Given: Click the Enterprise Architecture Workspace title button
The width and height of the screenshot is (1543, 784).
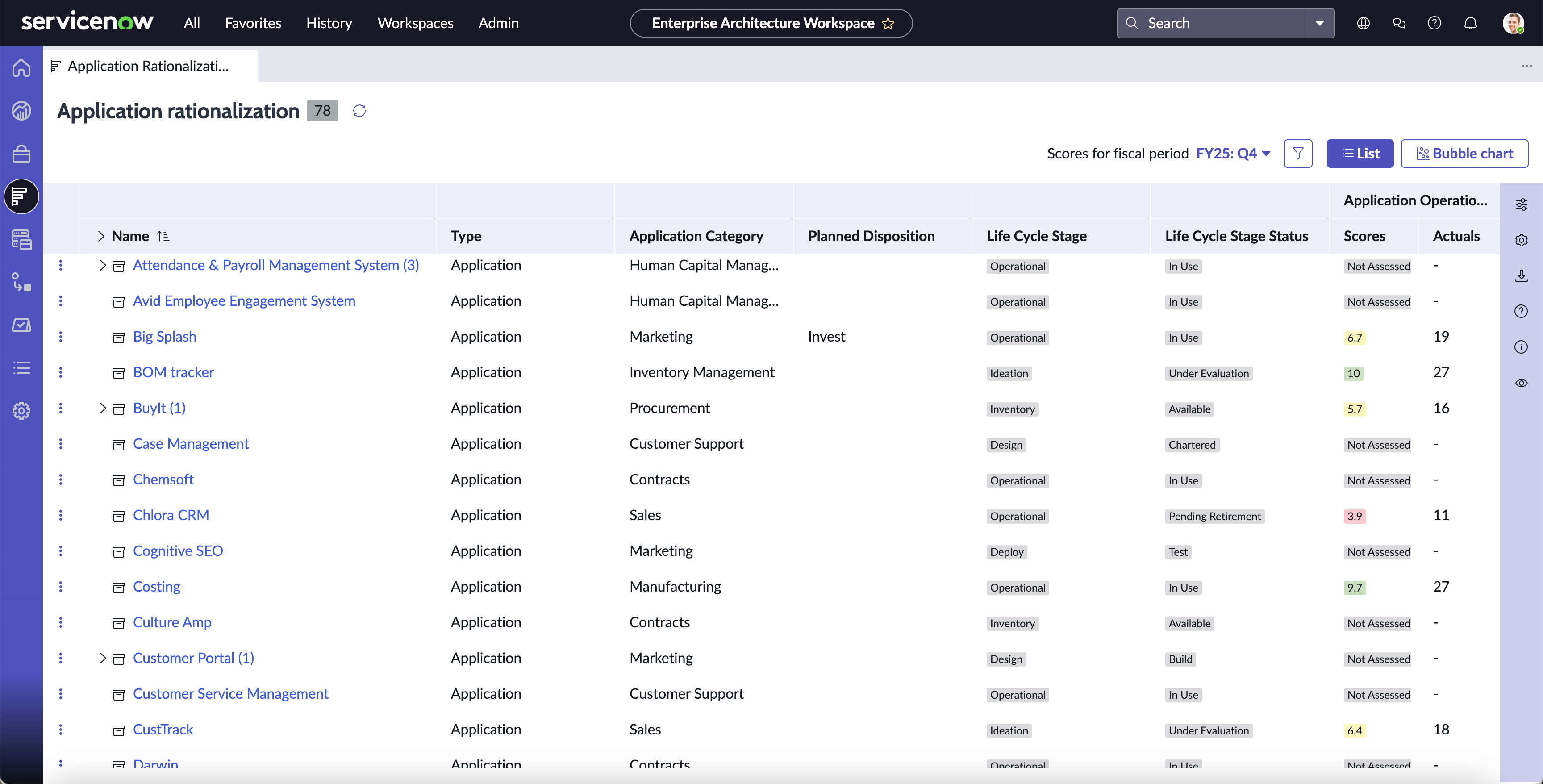Looking at the screenshot, I should [771, 23].
